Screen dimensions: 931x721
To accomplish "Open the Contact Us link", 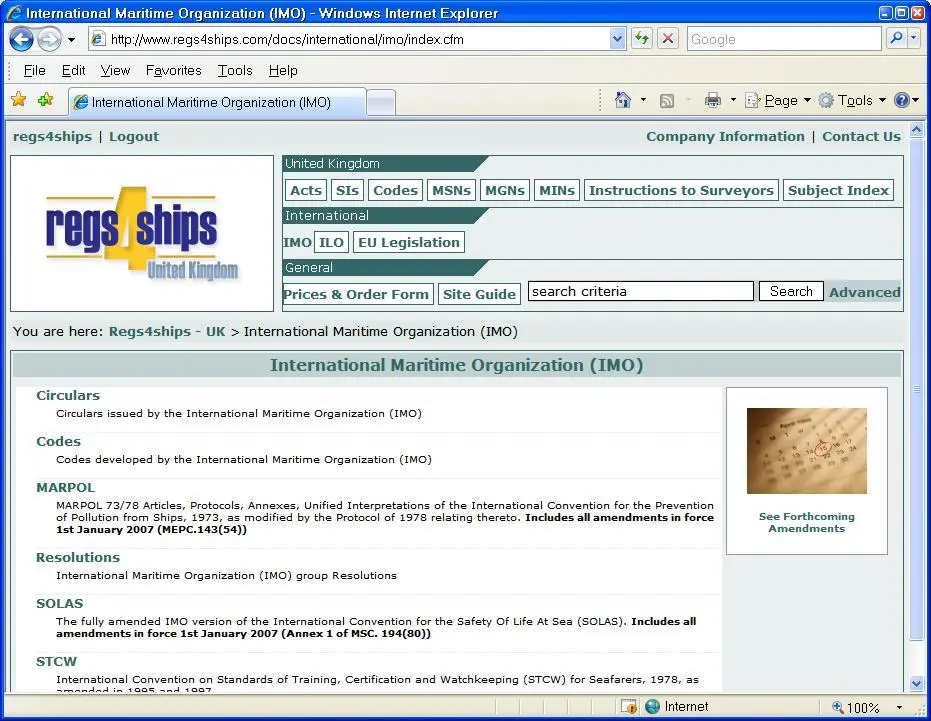I will pos(861,137).
